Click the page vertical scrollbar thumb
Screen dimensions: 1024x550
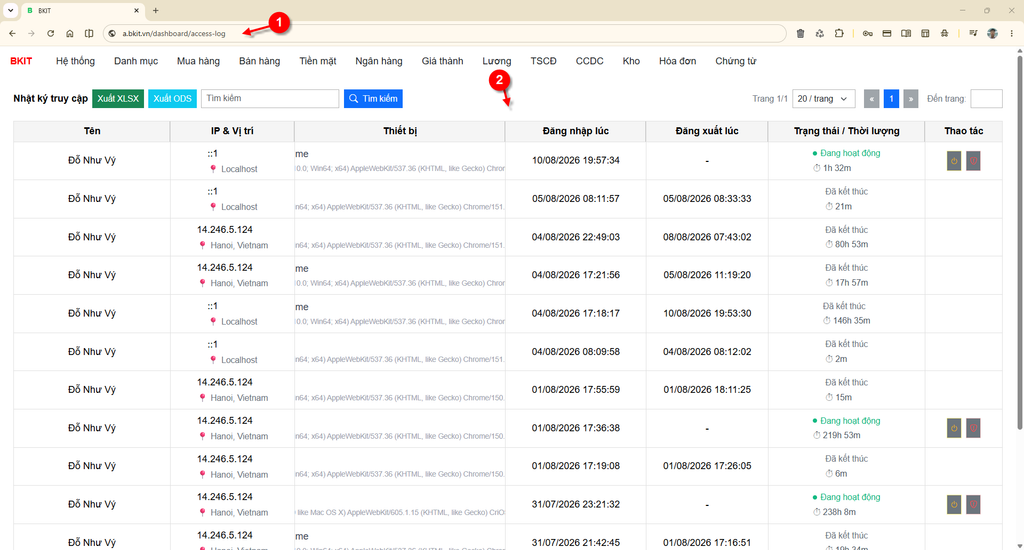(x=1019, y=242)
